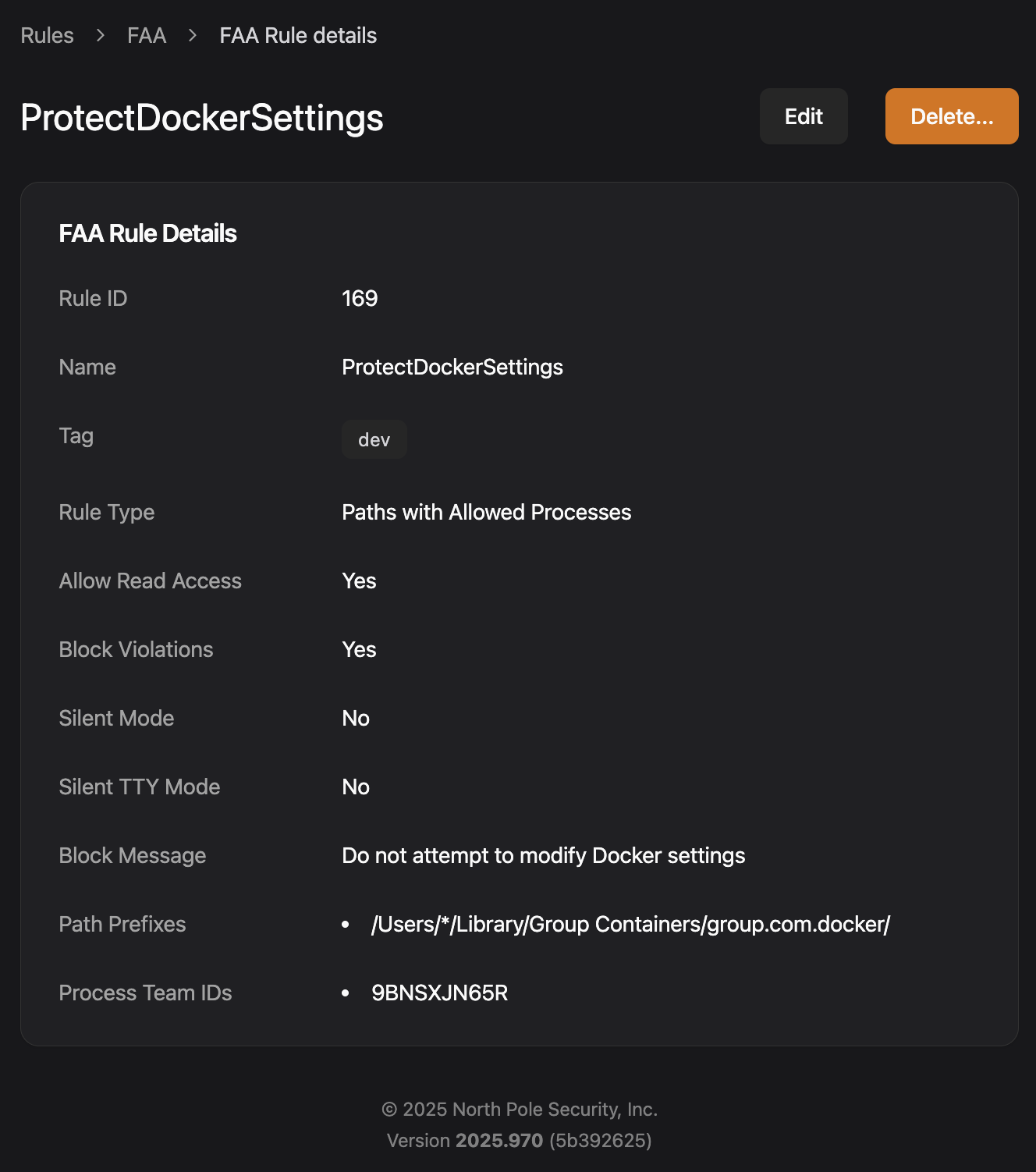The image size is (1036, 1172).
Task: Click the group.com.docker path prefix entry
Action: (x=630, y=924)
